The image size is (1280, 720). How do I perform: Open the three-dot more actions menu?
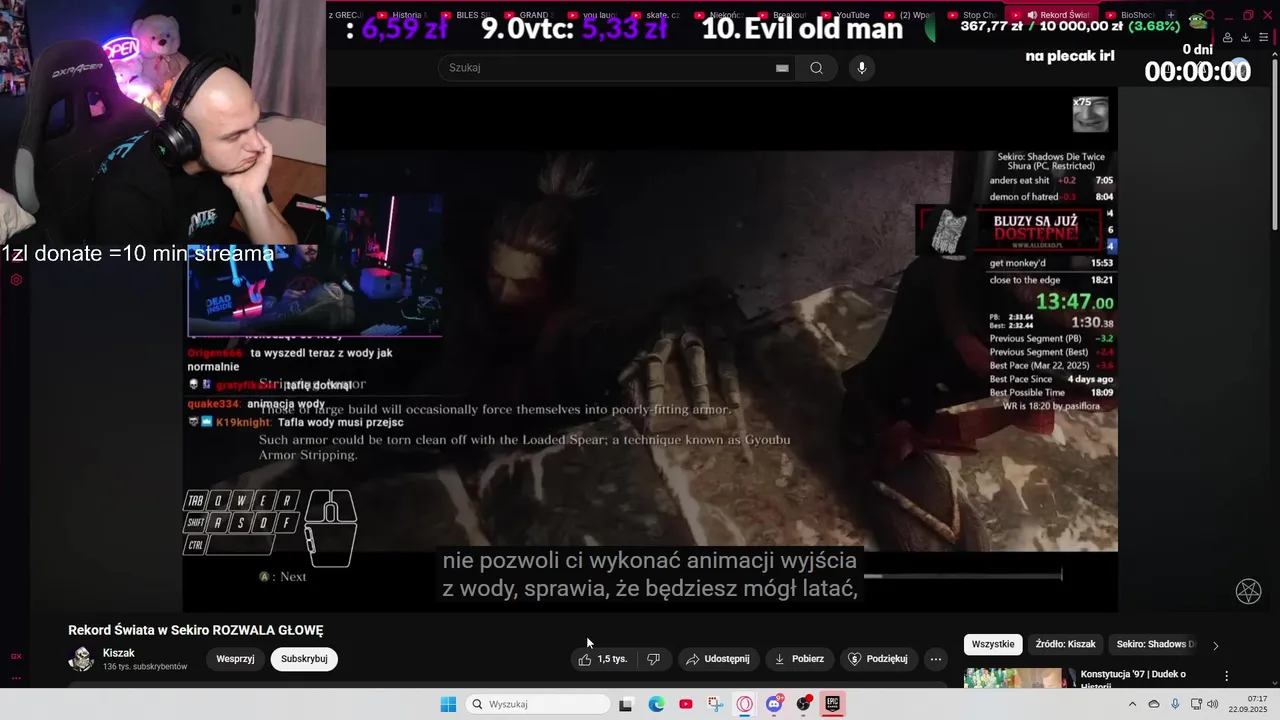pos(935,659)
